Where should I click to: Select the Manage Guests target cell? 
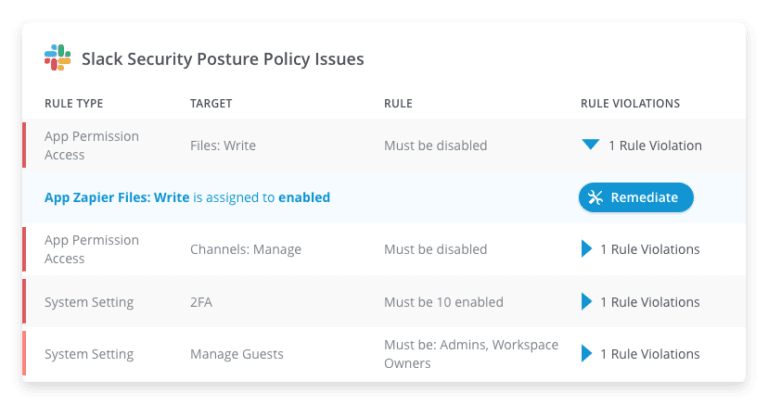(237, 354)
